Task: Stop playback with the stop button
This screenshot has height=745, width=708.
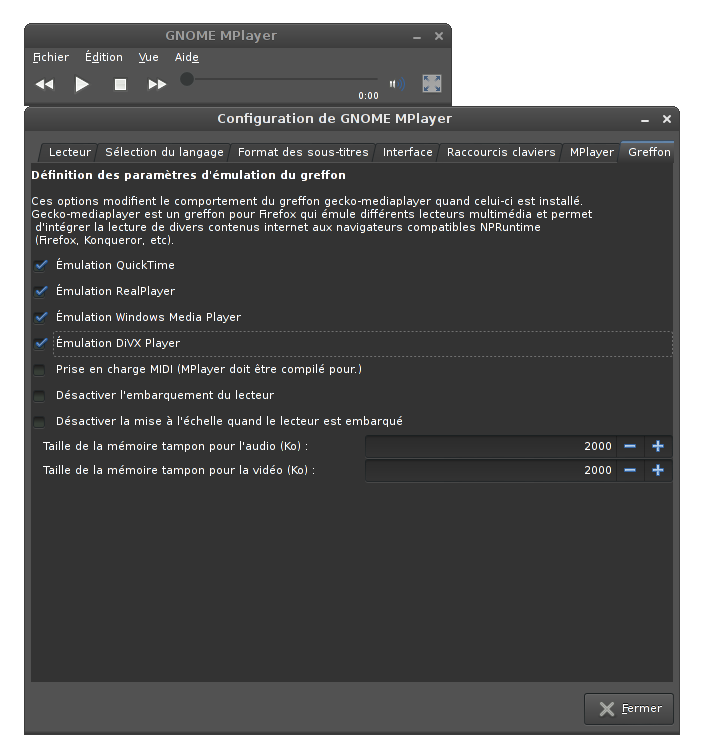Action: (120, 85)
